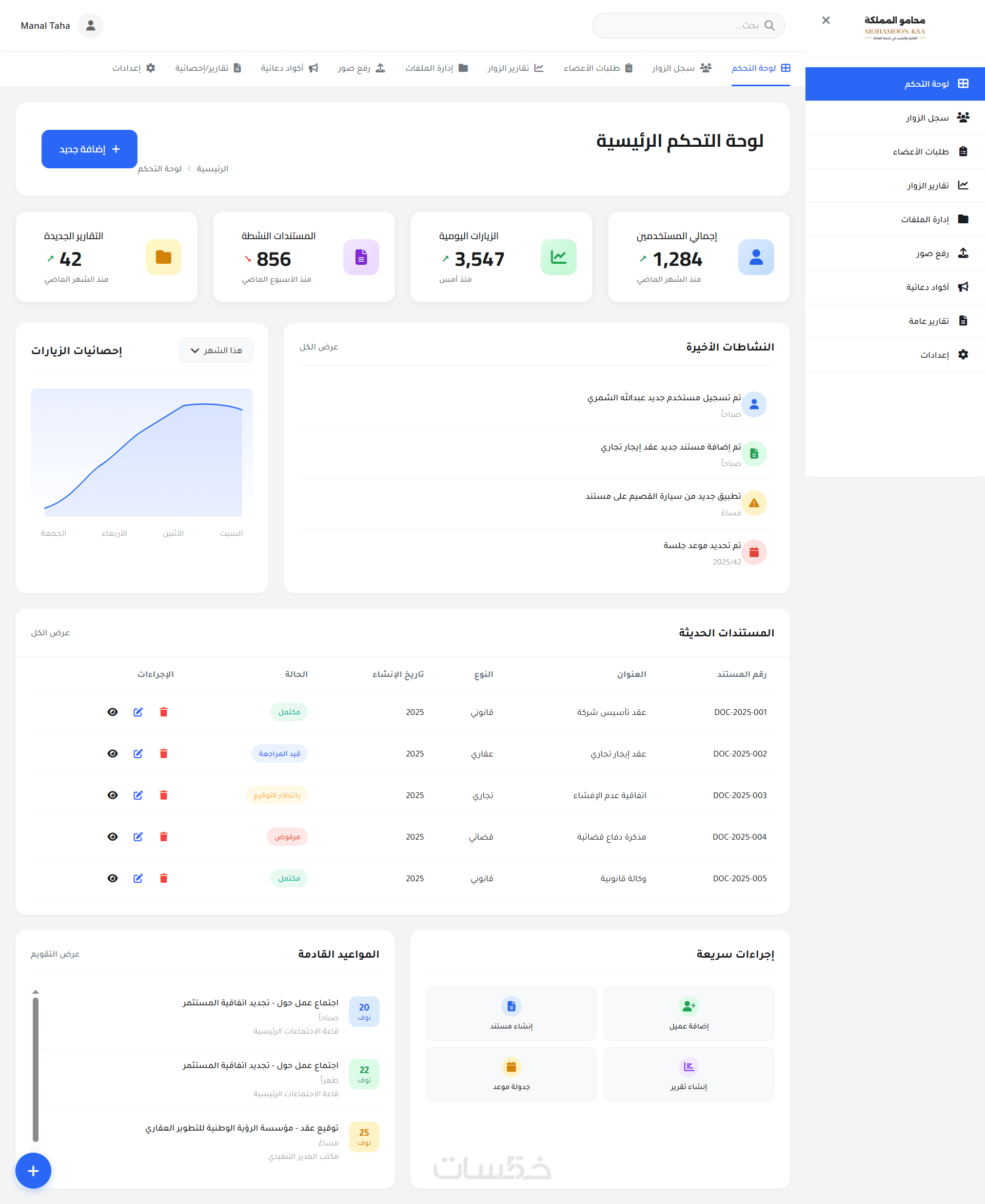The height and width of the screenshot is (1204, 985).
Task: Click the create document quick action icon
Action: coord(511,1006)
